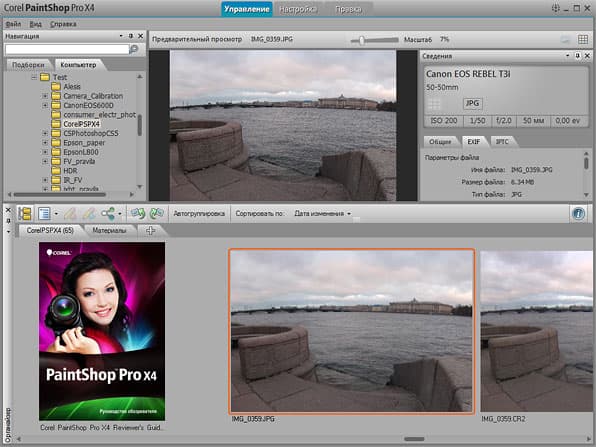Image resolution: width=596 pixels, height=447 pixels.
Task: Click the rotate left icon
Action: 138,214
